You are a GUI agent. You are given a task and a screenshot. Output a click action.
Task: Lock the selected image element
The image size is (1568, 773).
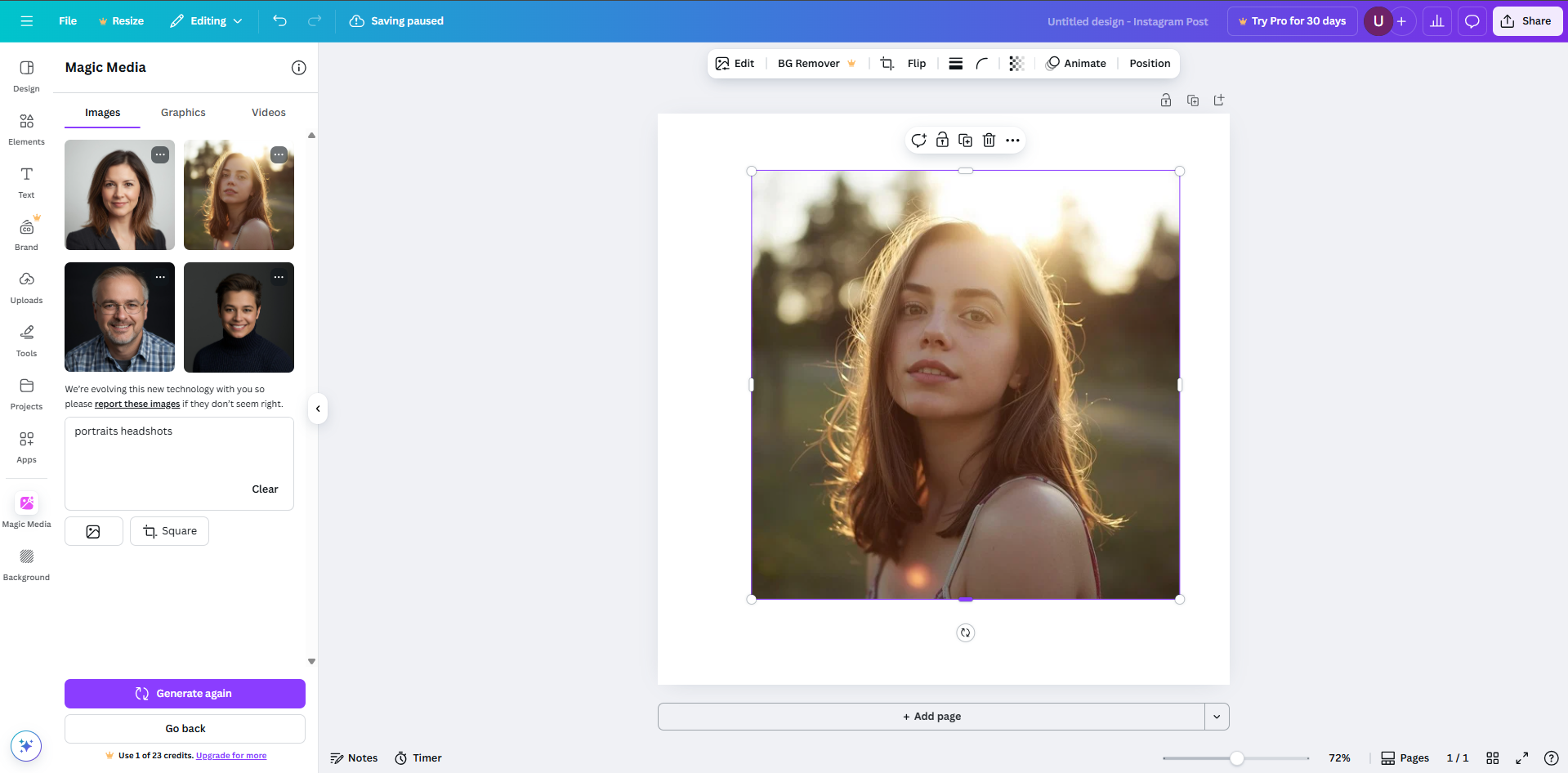coord(942,141)
